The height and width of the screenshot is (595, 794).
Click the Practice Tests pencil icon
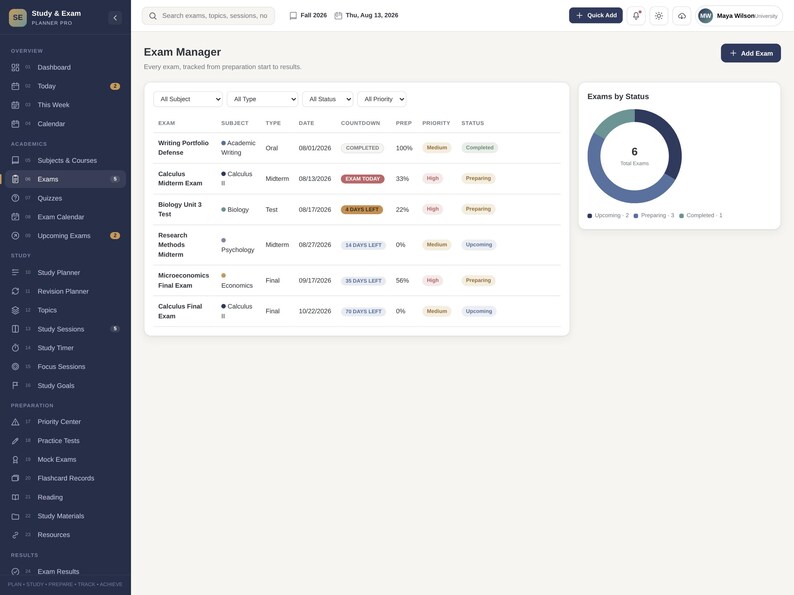pos(15,441)
